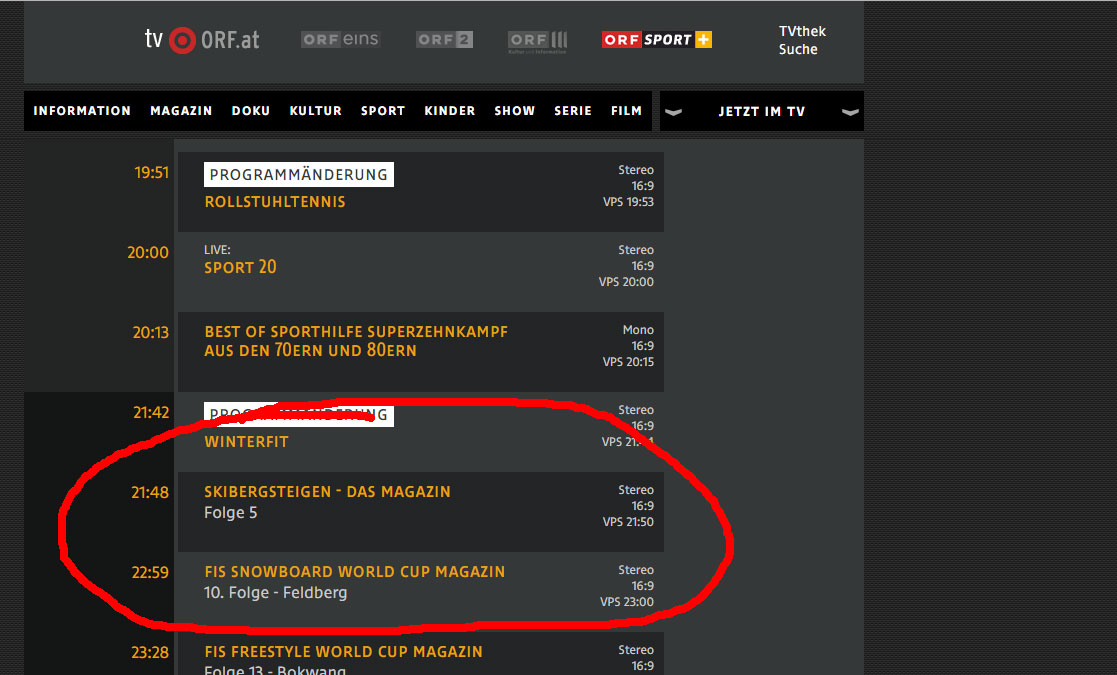This screenshot has width=1117, height=675.
Task: Open the SPORT 20 programme title
Action: pyautogui.click(x=240, y=268)
